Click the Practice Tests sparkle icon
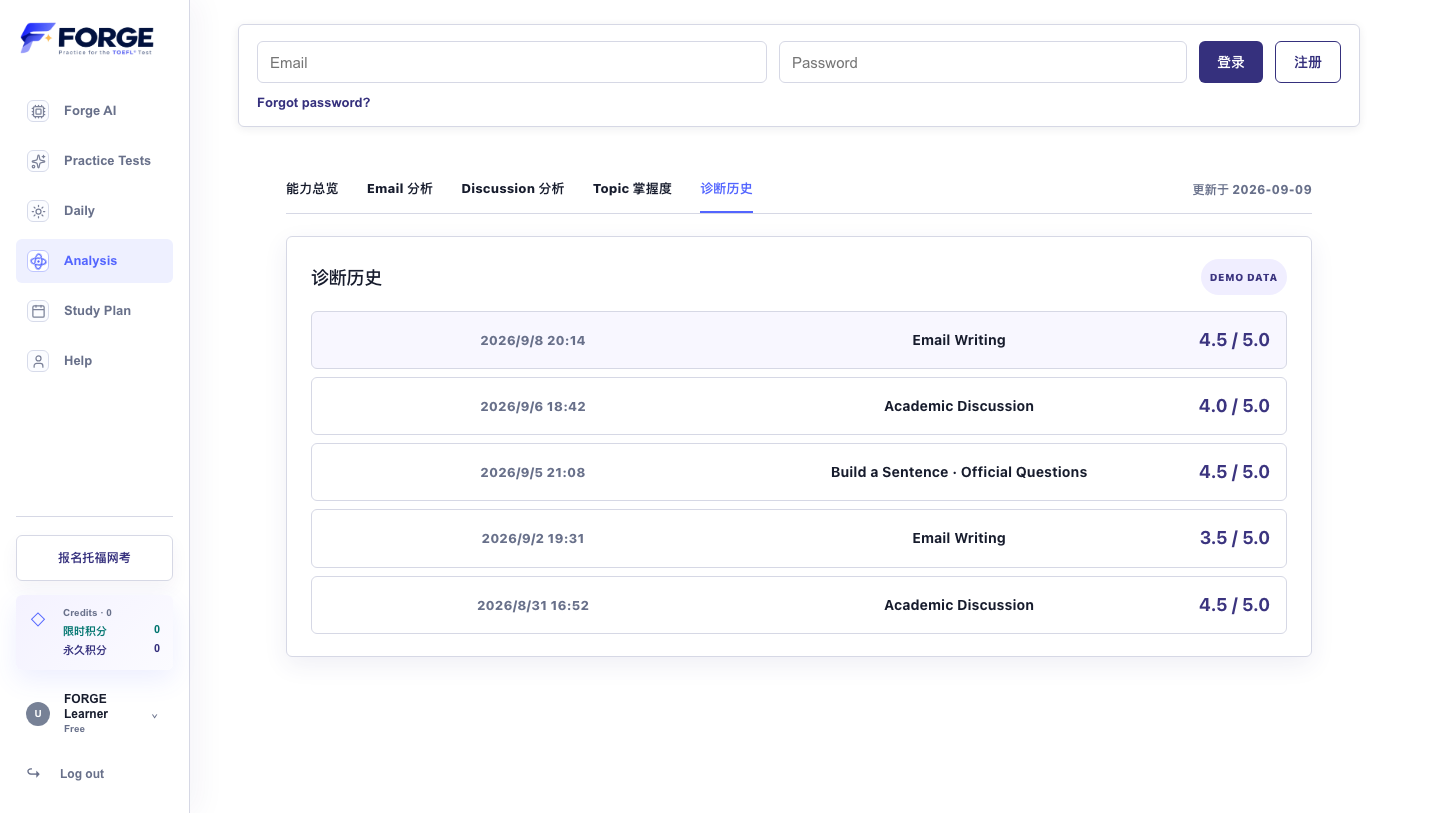Screen dimensions: 1440x813 pos(38,161)
